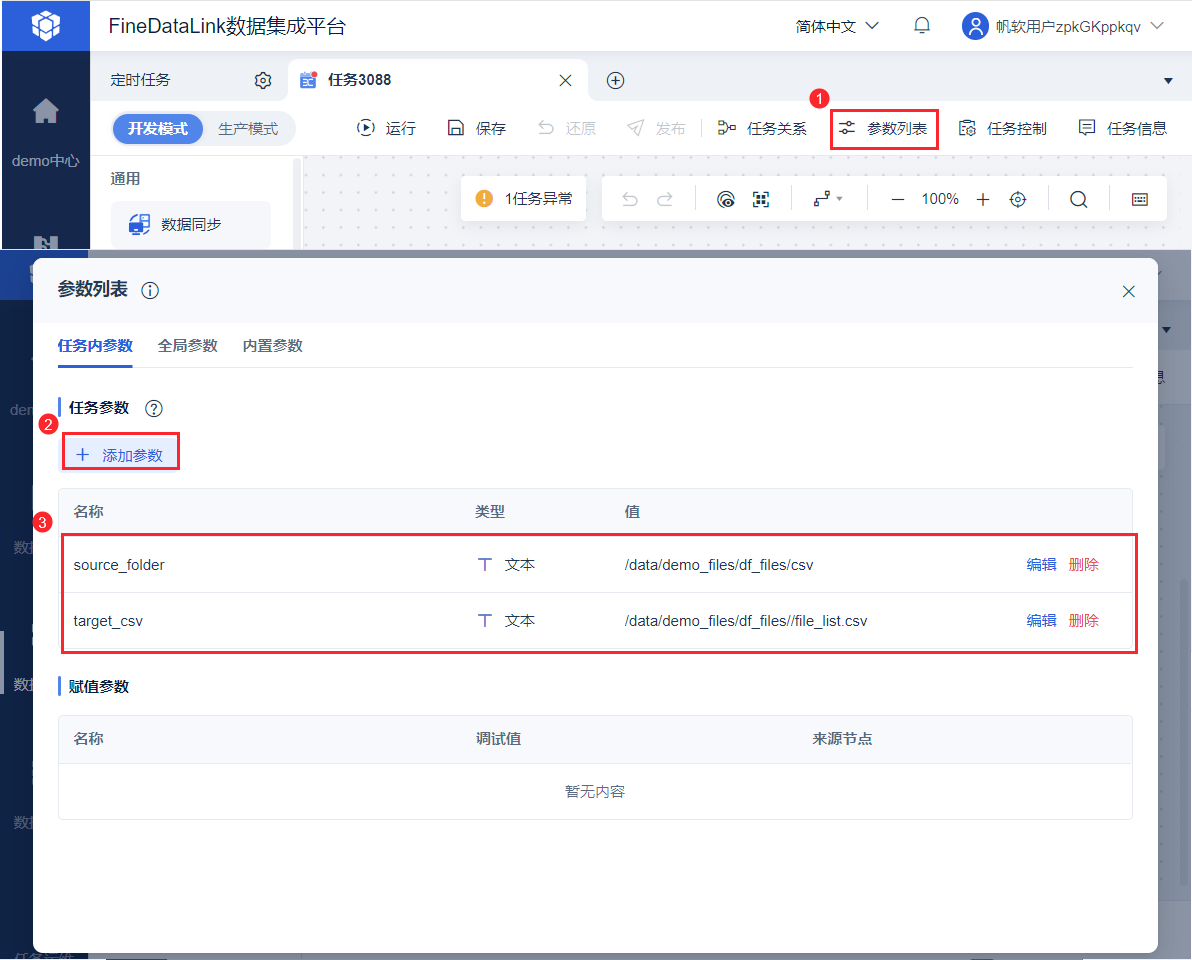1192x960 pixels.
Task: Click the 100% zoom level
Action: point(940,199)
